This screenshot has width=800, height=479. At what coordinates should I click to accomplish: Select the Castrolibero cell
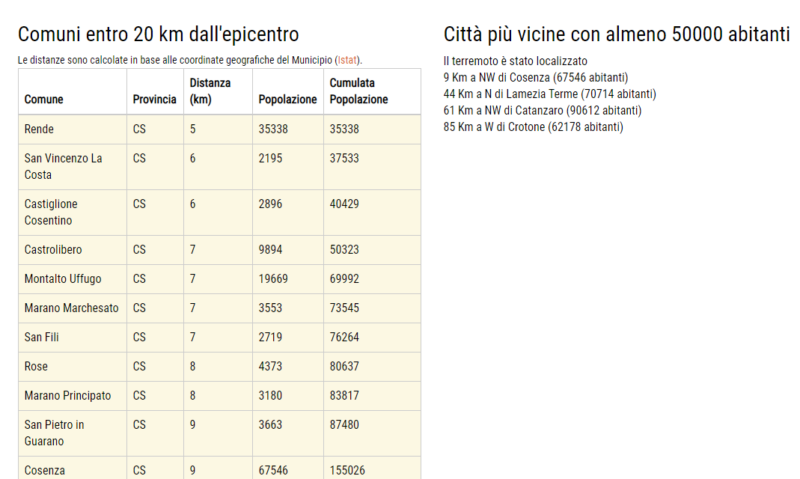72,250
